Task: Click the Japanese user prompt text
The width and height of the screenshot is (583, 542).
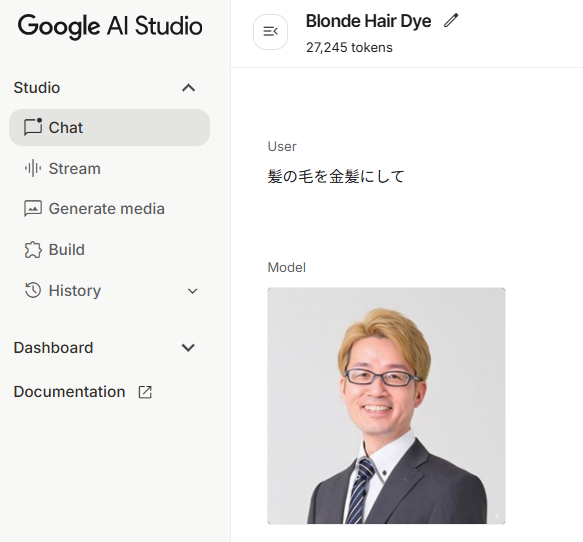Action: coord(336,176)
